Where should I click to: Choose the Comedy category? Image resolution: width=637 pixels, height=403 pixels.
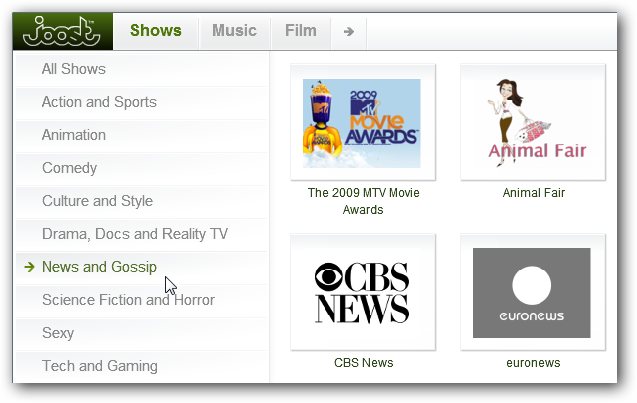[x=142, y=168]
